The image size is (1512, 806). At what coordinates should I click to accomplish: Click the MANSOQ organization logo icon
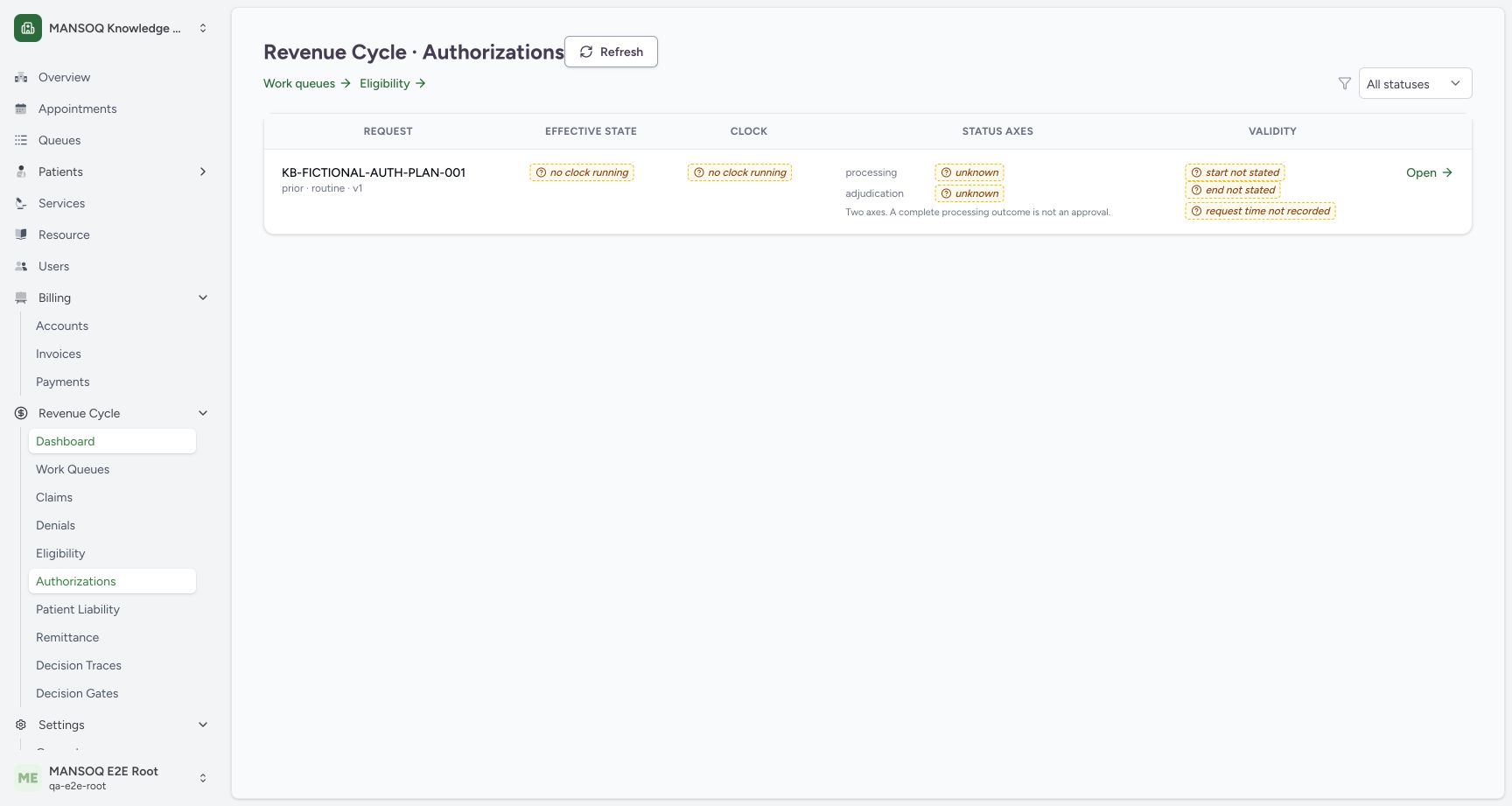pyautogui.click(x=28, y=28)
